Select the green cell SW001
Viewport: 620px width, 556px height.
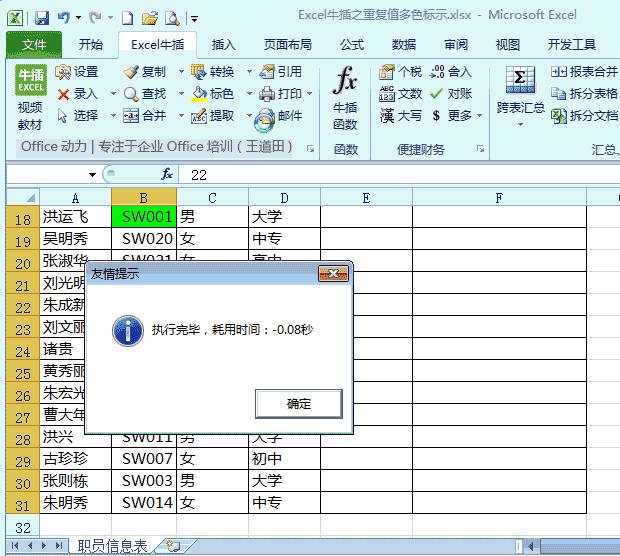coord(144,217)
